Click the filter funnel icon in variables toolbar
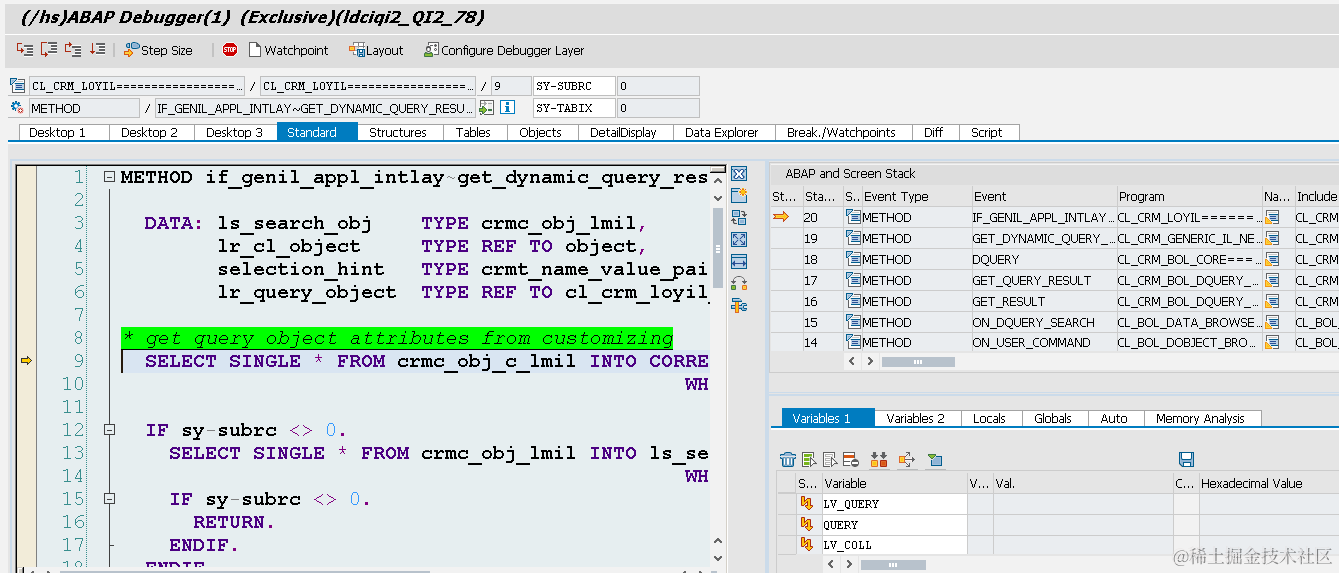 934,459
